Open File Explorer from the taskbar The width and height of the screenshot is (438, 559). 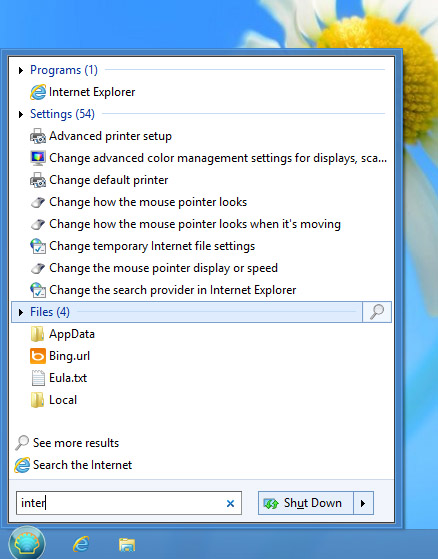coord(127,545)
